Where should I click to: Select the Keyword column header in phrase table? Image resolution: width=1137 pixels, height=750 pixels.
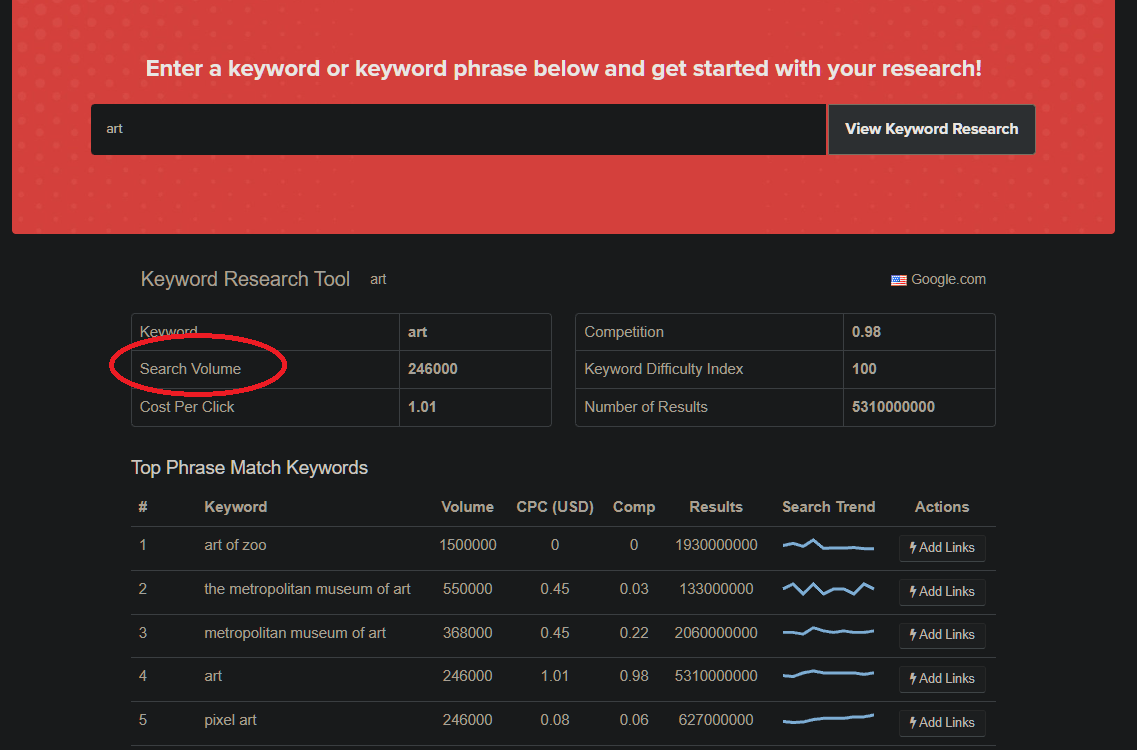236,507
